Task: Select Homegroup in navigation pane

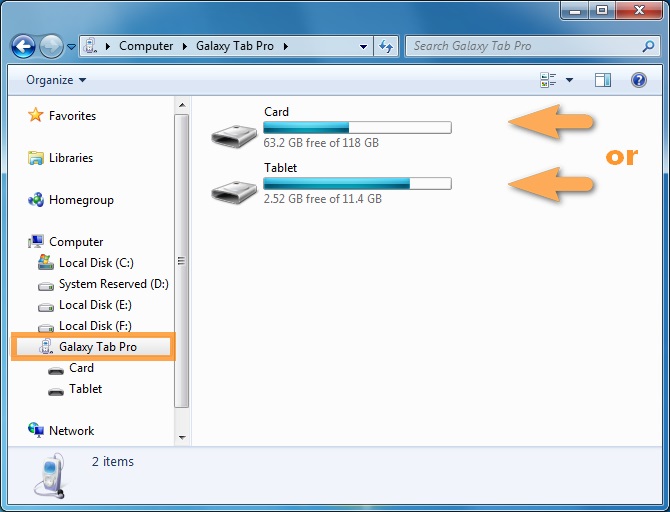Action: click(81, 200)
